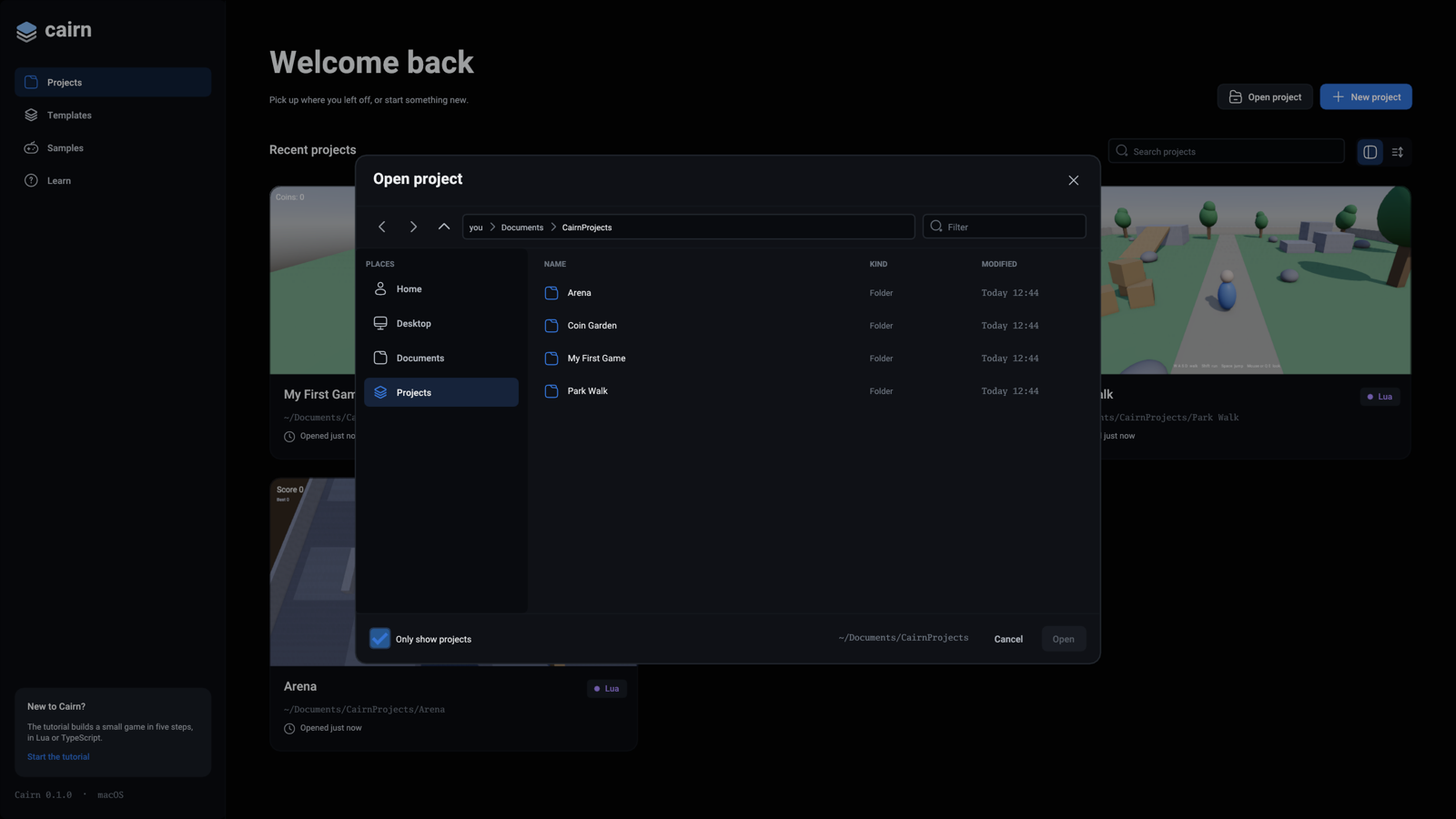The width and height of the screenshot is (1456, 819).
Task: Toggle the Only show projects checkbox
Action: click(379, 639)
